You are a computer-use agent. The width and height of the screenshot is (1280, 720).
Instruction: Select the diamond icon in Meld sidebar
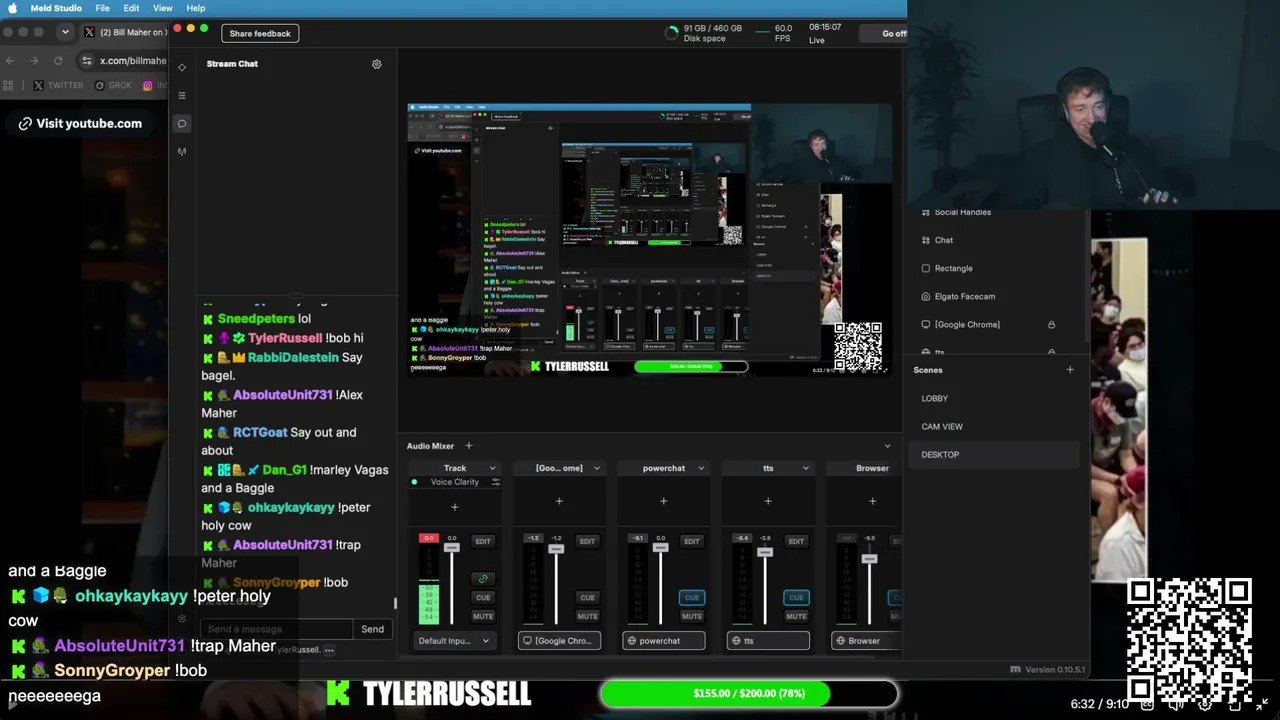click(x=182, y=67)
